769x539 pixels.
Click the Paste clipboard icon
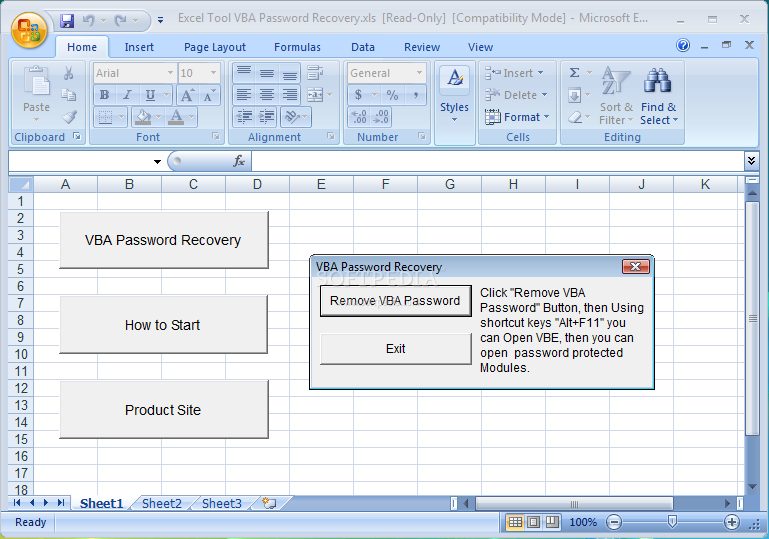36,81
